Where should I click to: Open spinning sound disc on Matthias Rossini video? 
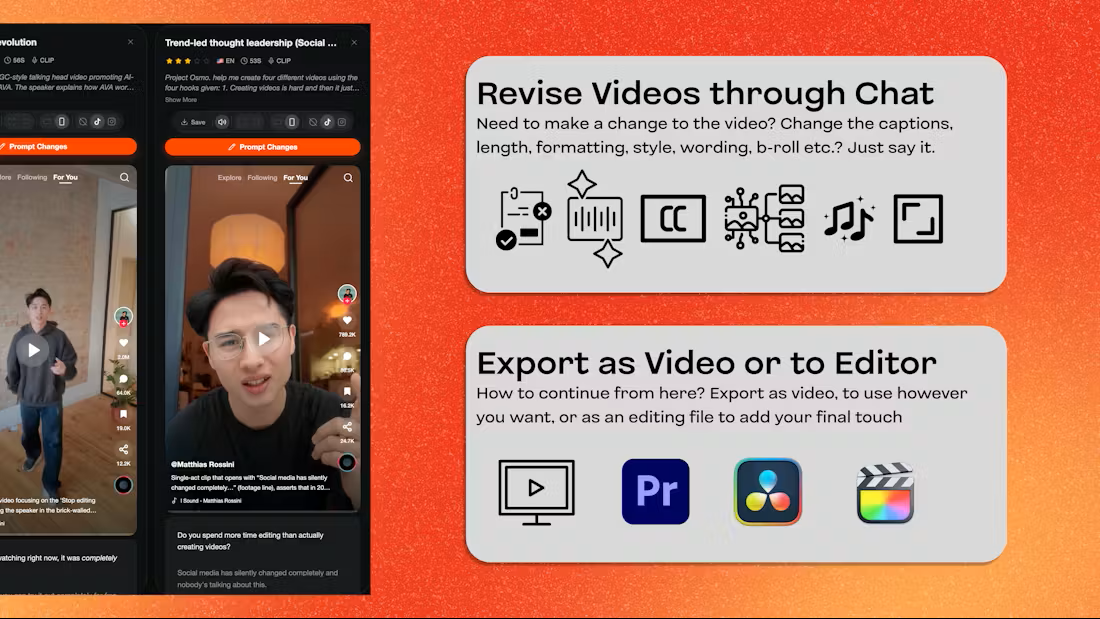click(x=347, y=462)
